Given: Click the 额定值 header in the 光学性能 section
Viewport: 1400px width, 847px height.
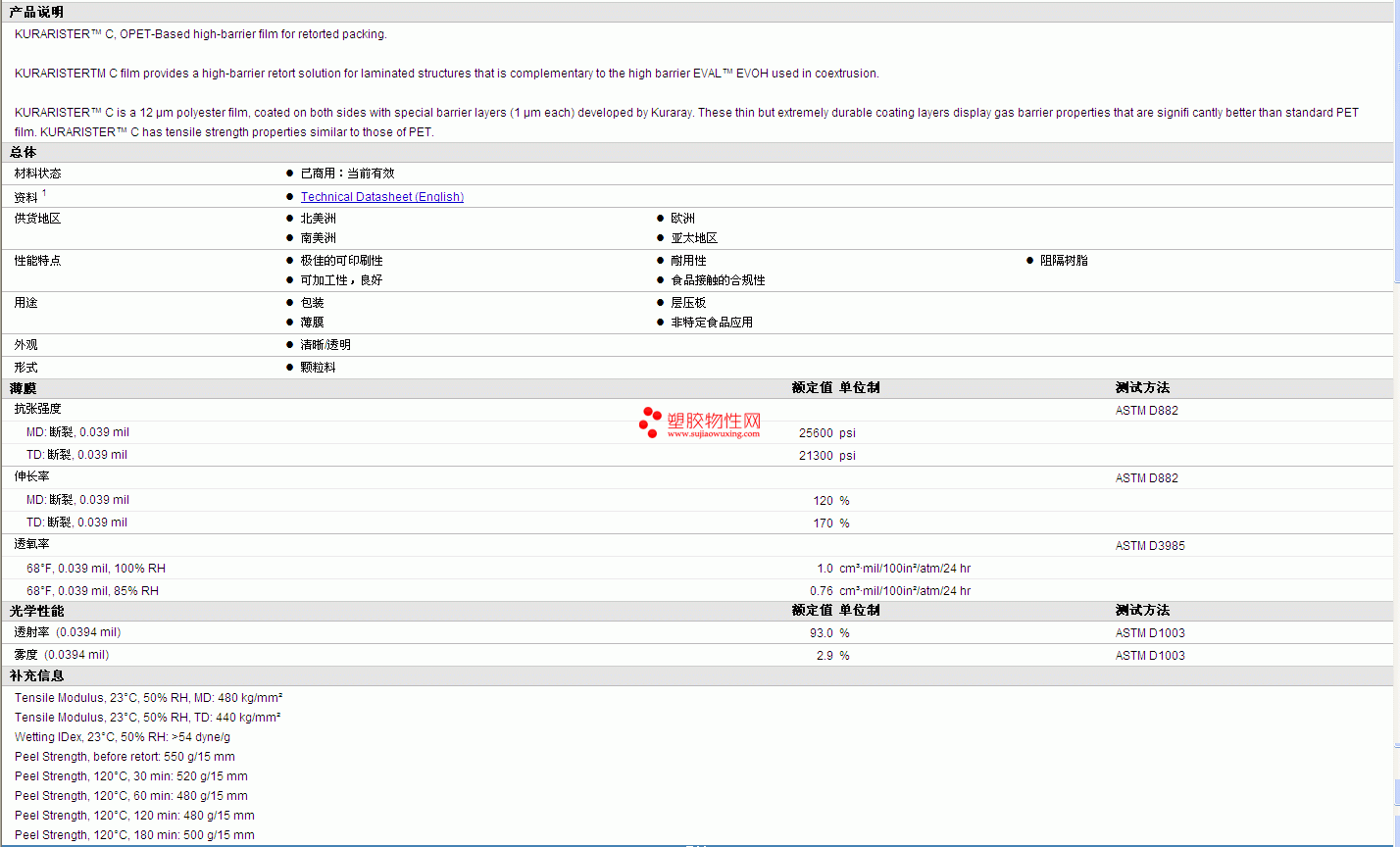Looking at the screenshot, I should click(813, 611).
